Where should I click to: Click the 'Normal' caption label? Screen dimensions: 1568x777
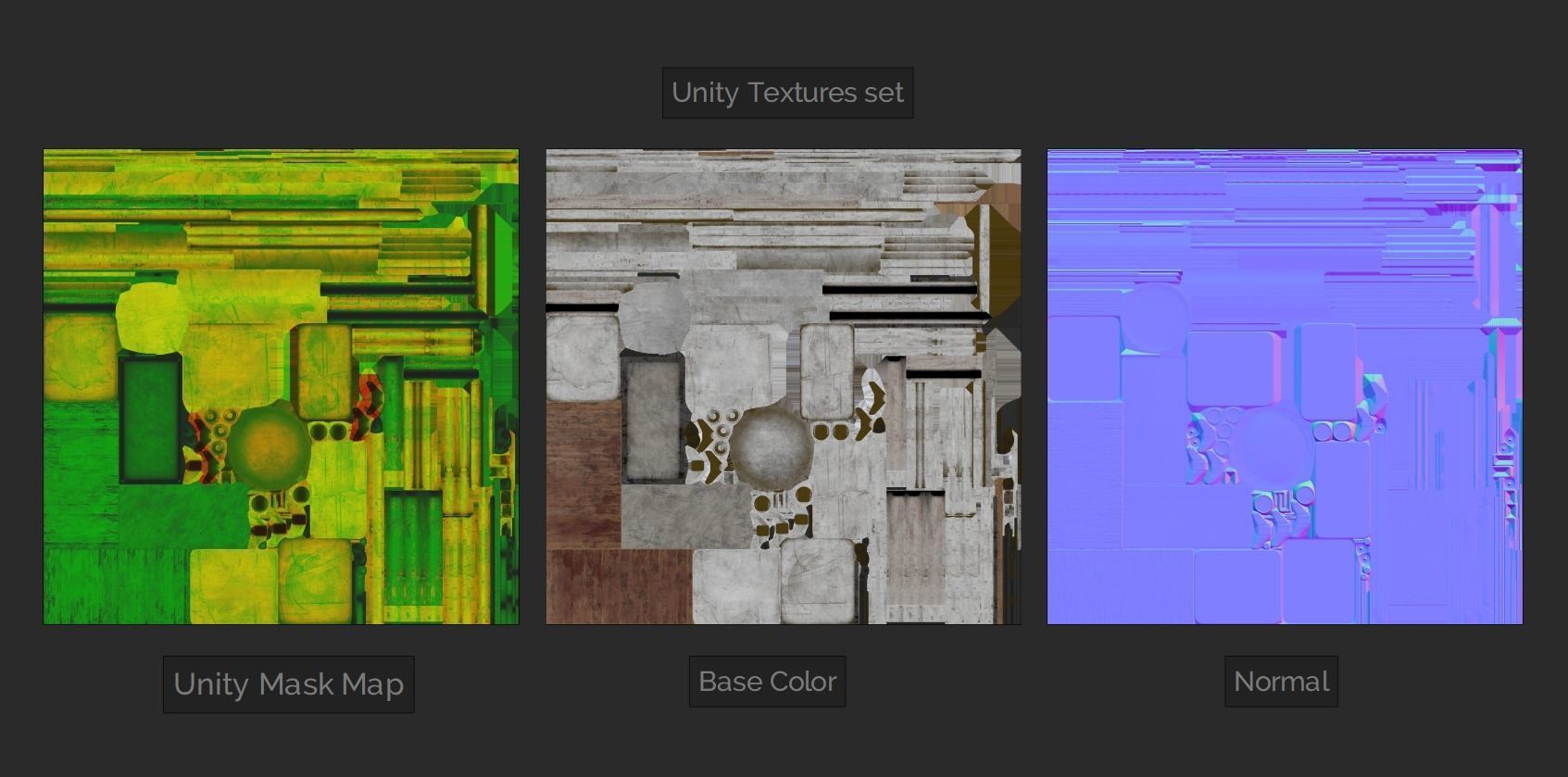(x=1281, y=682)
